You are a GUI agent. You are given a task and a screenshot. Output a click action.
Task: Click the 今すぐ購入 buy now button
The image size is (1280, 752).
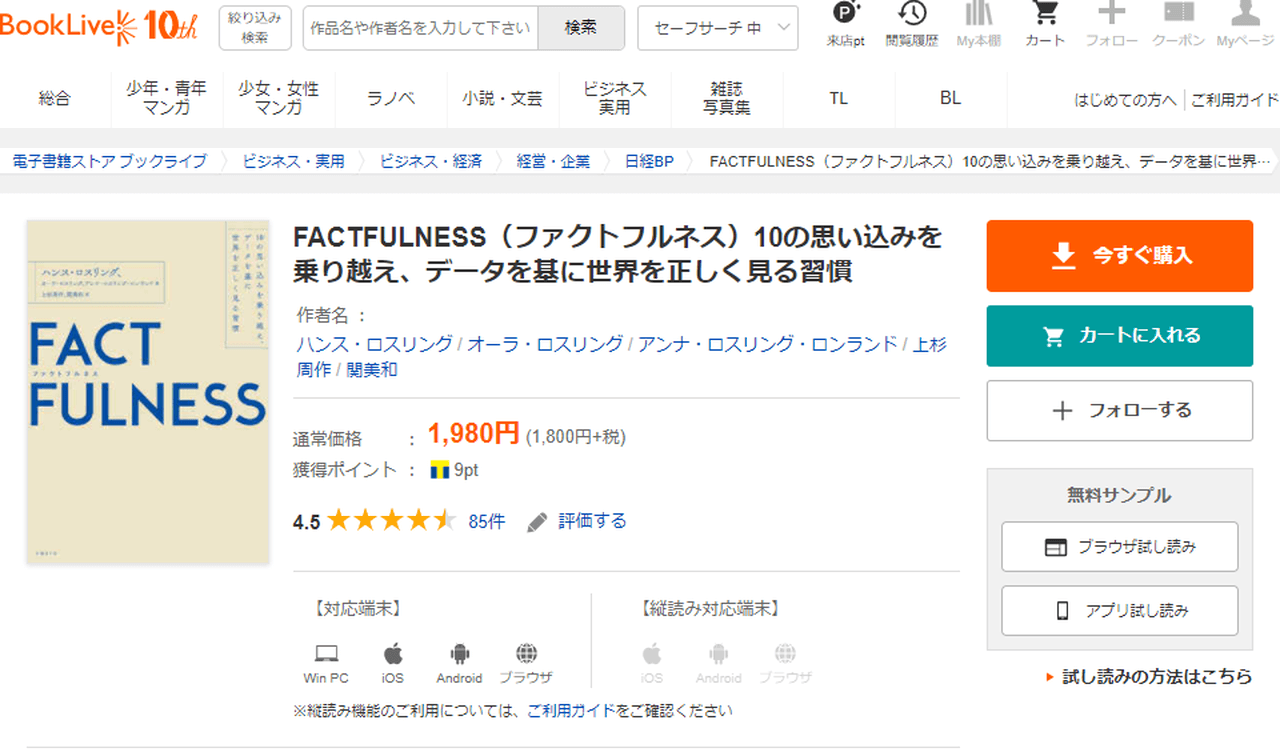point(1119,256)
